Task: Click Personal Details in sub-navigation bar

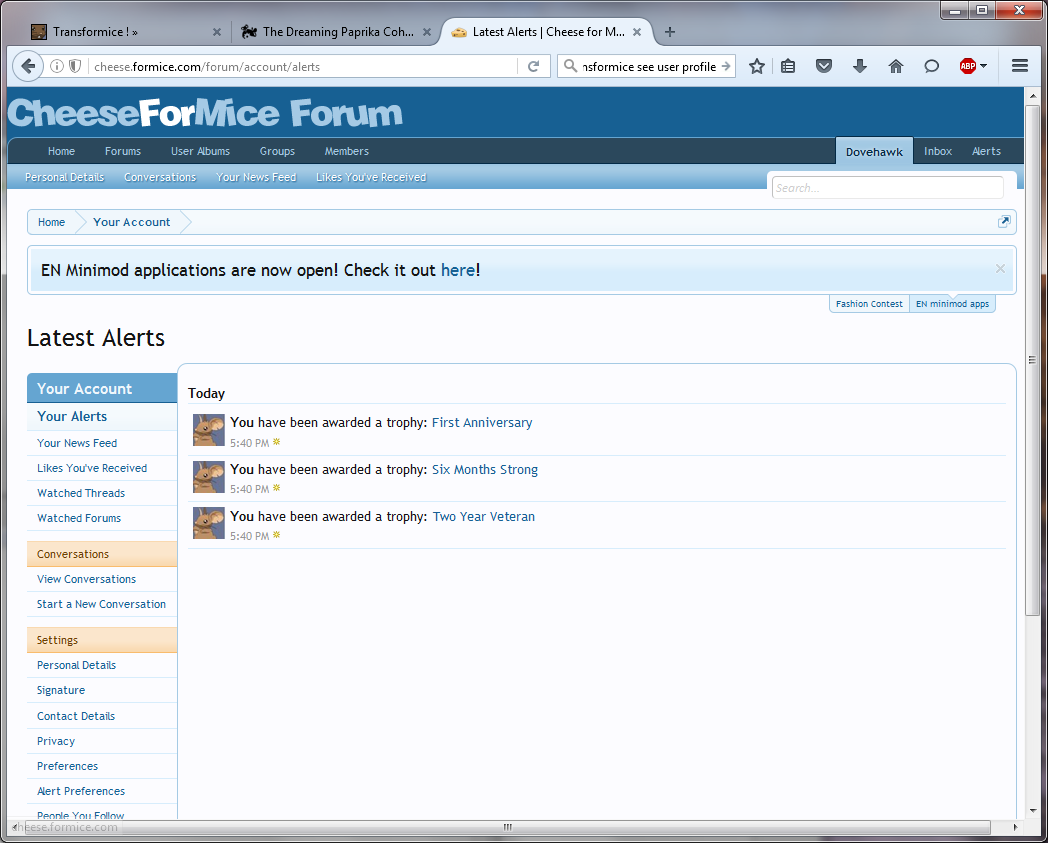Action: (64, 177)
